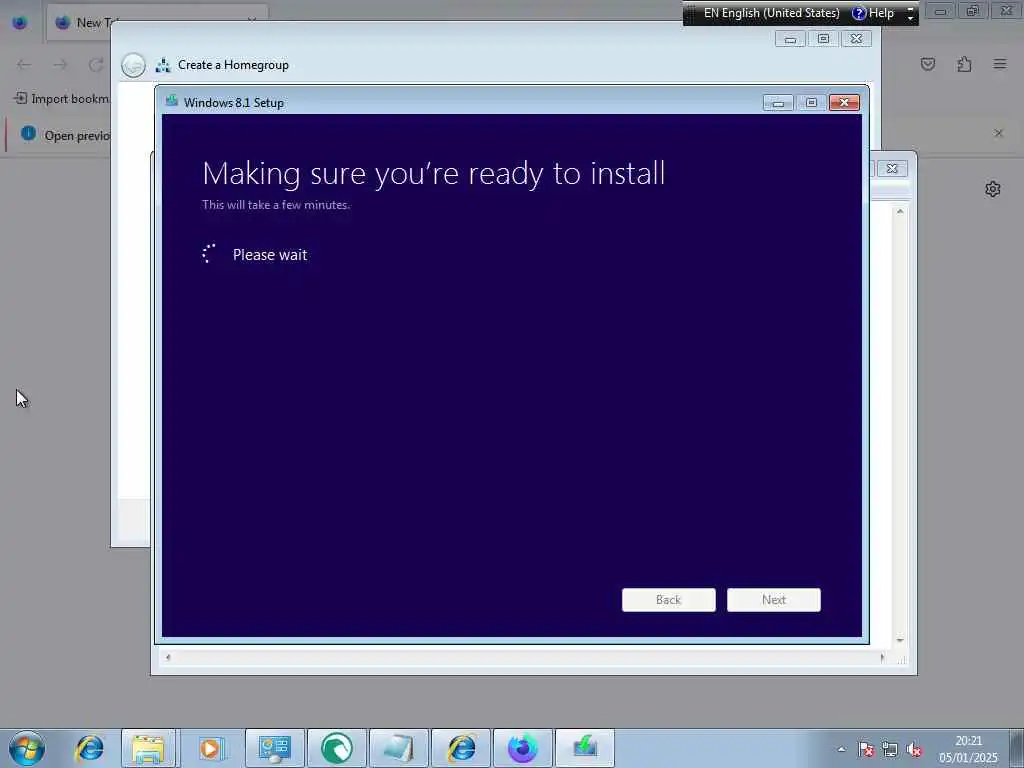The width and height of the screenshot is (1024, 768).
Task: Close the Firefox browser window
Action: [1006, 11]
